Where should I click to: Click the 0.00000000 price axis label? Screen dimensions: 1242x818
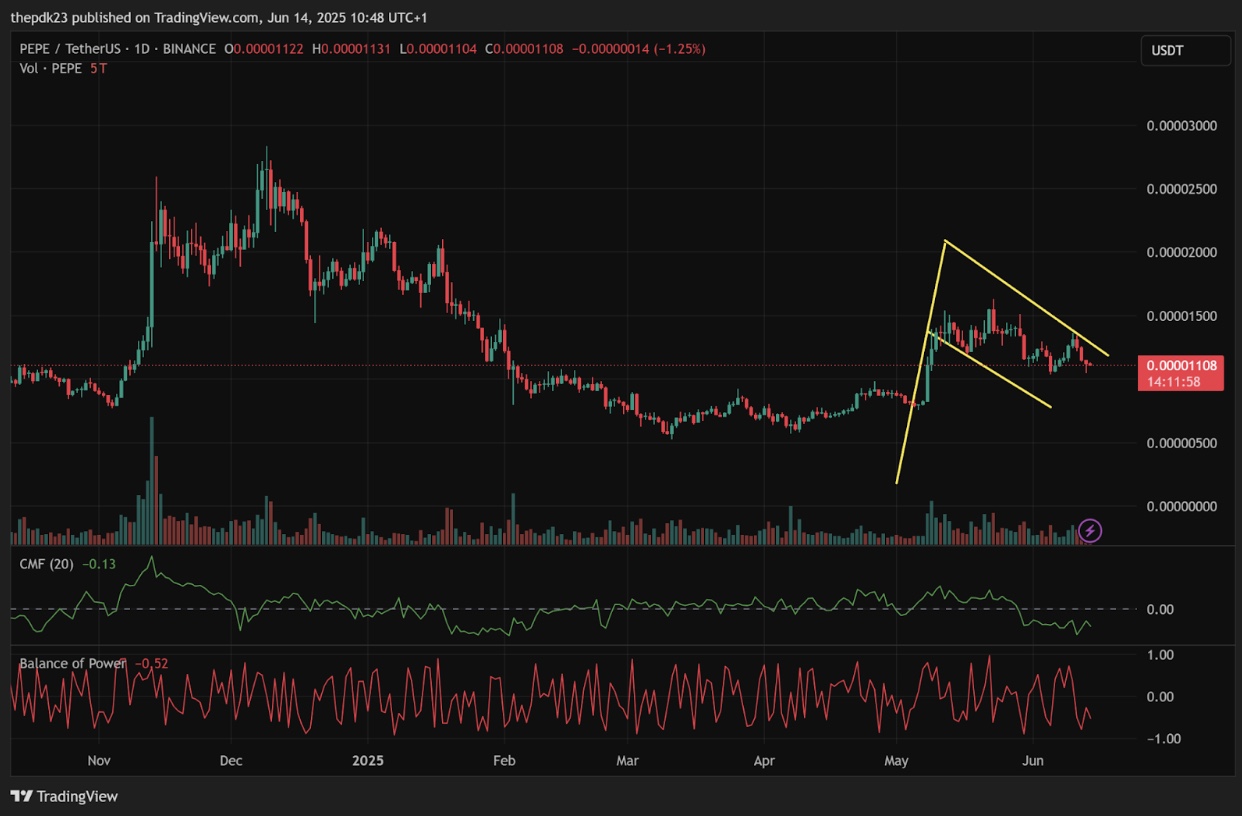pos(1181,506)
